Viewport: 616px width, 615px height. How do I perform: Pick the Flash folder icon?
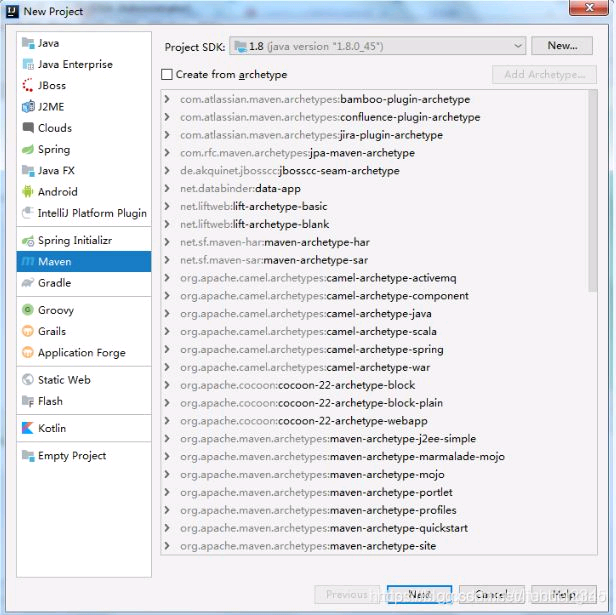(x=28, y=401)
